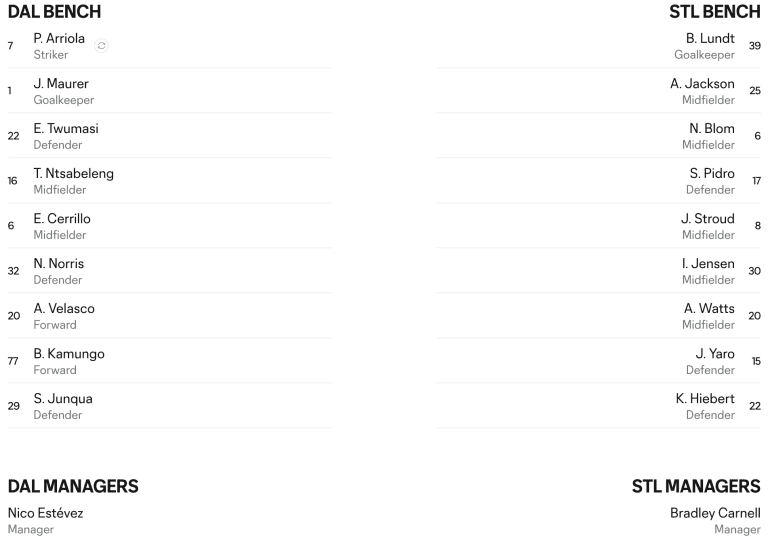Select A. Watts from the STL bench
Image resolution: width=768 pixels, height=541 pixels.
[x=599, y=316]
